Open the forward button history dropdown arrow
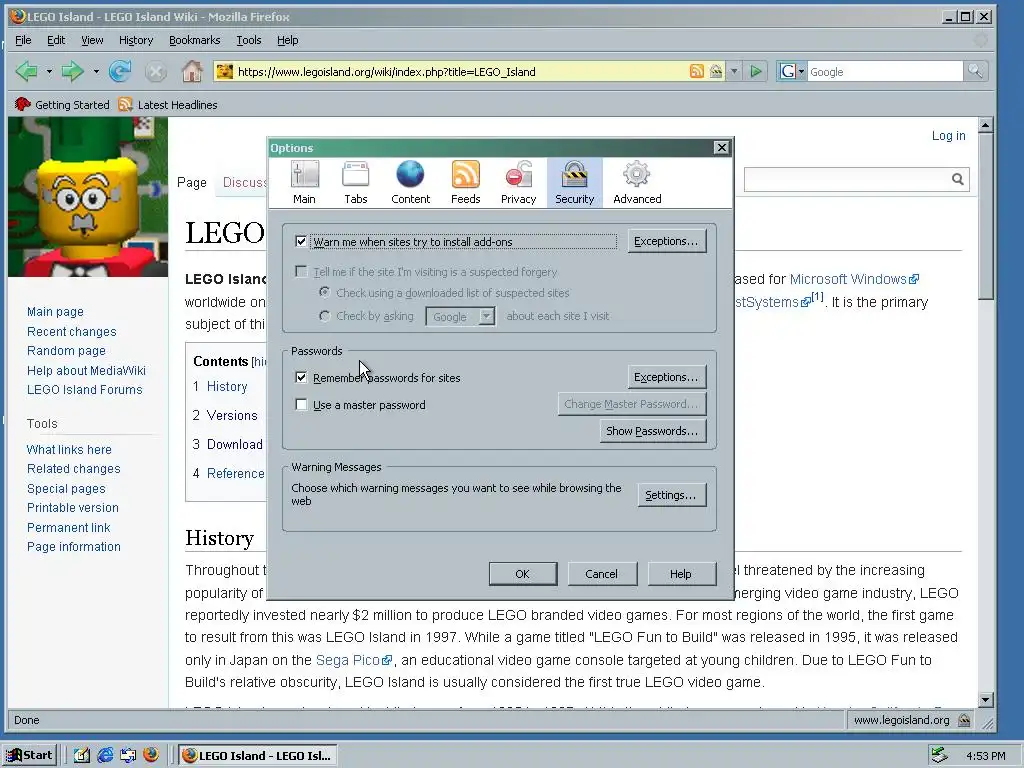This screenshot has height=768, width=1024. 96,71
